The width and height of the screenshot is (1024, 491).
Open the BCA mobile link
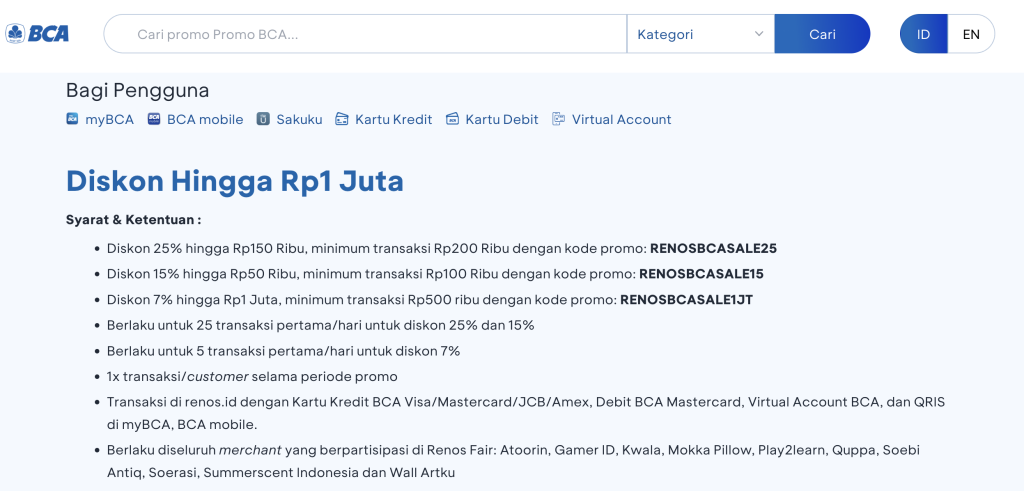click(x=205, y=119)
